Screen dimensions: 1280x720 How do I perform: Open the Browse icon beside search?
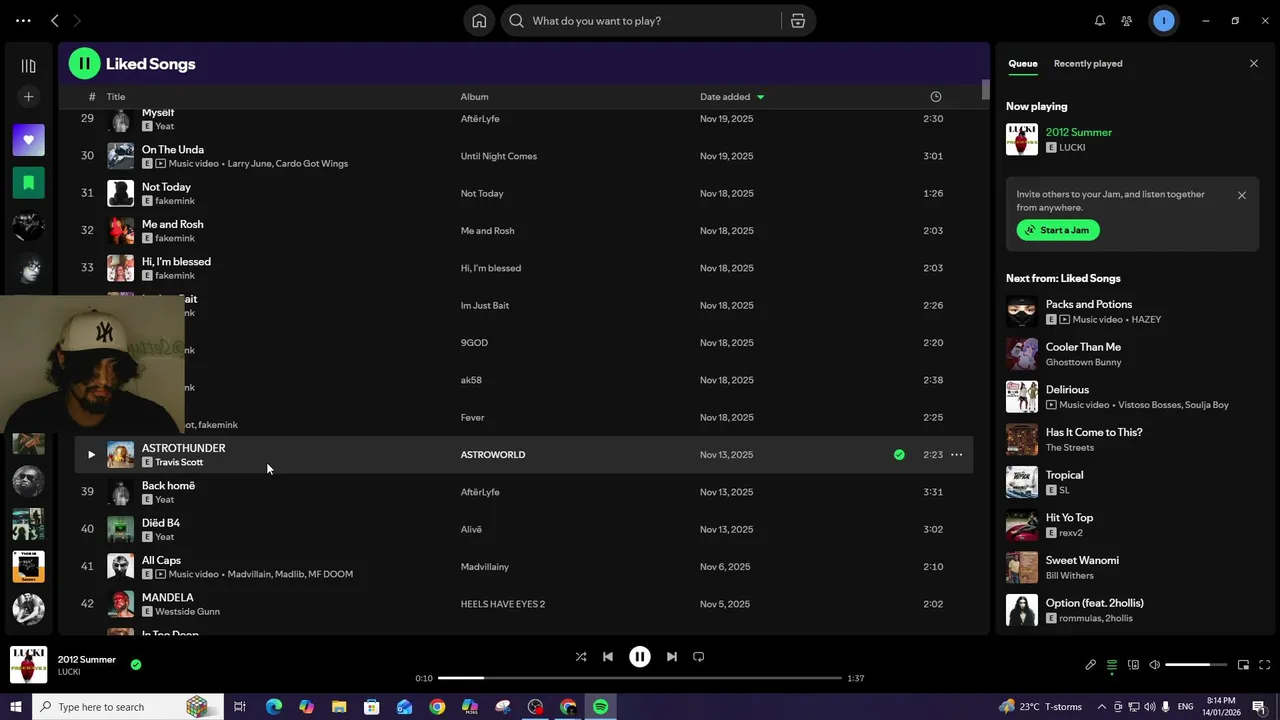coord(798,21)
